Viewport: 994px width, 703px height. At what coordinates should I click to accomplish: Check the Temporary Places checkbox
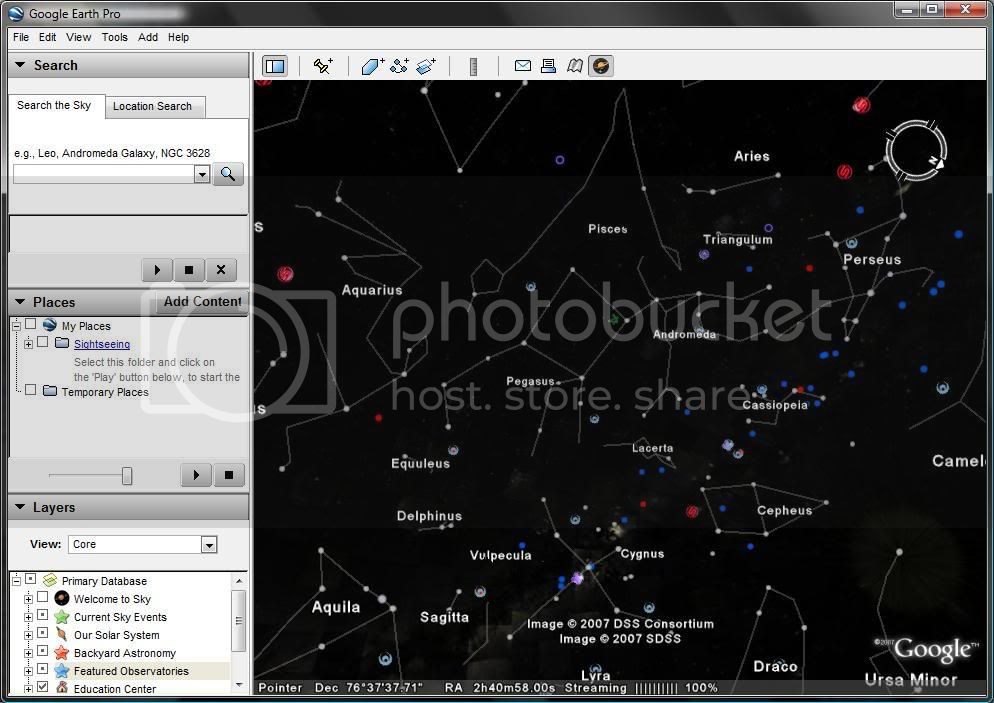[30, 390]
